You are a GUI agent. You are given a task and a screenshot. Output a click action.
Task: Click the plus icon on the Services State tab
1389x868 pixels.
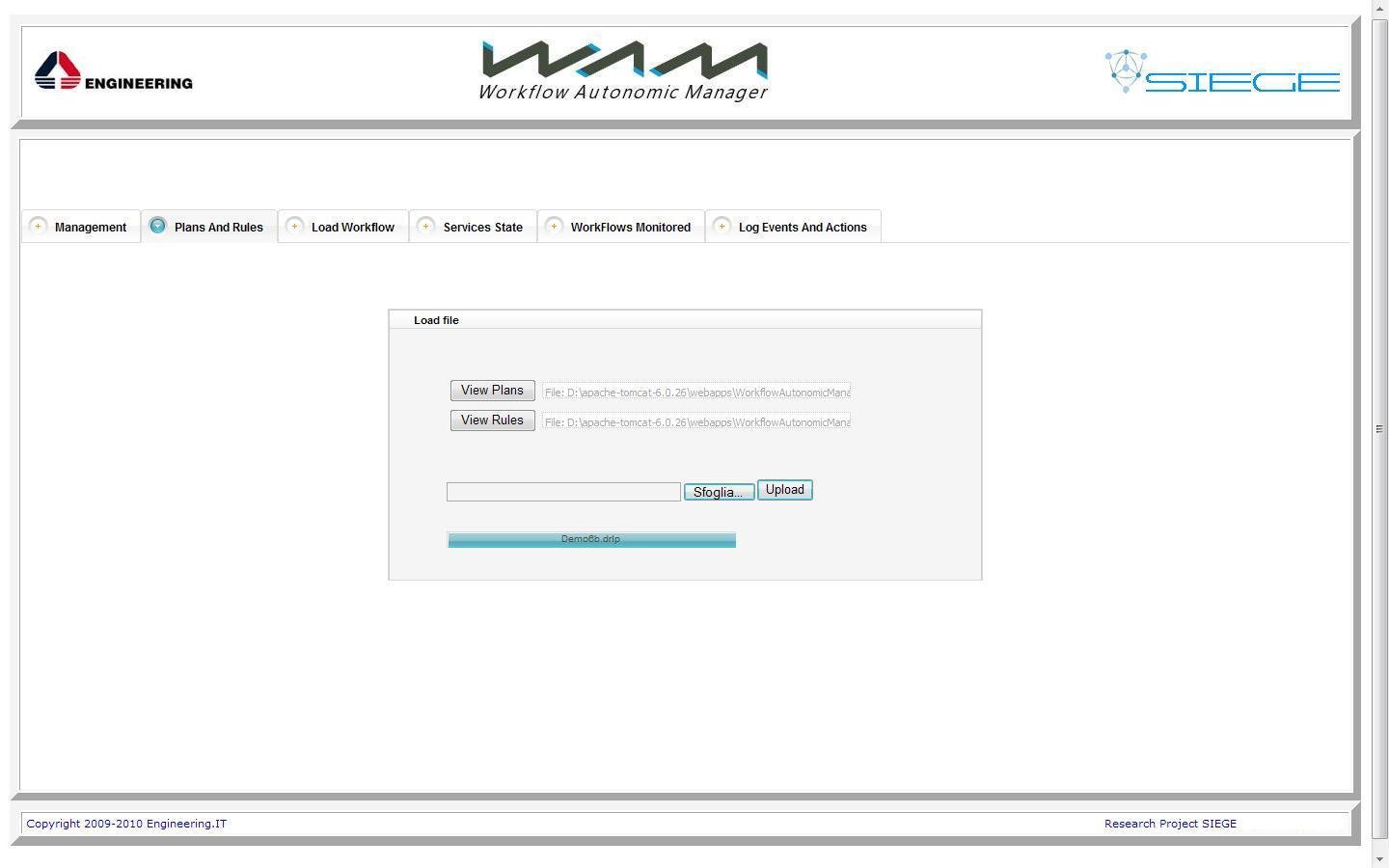click(x=425, y=226)
